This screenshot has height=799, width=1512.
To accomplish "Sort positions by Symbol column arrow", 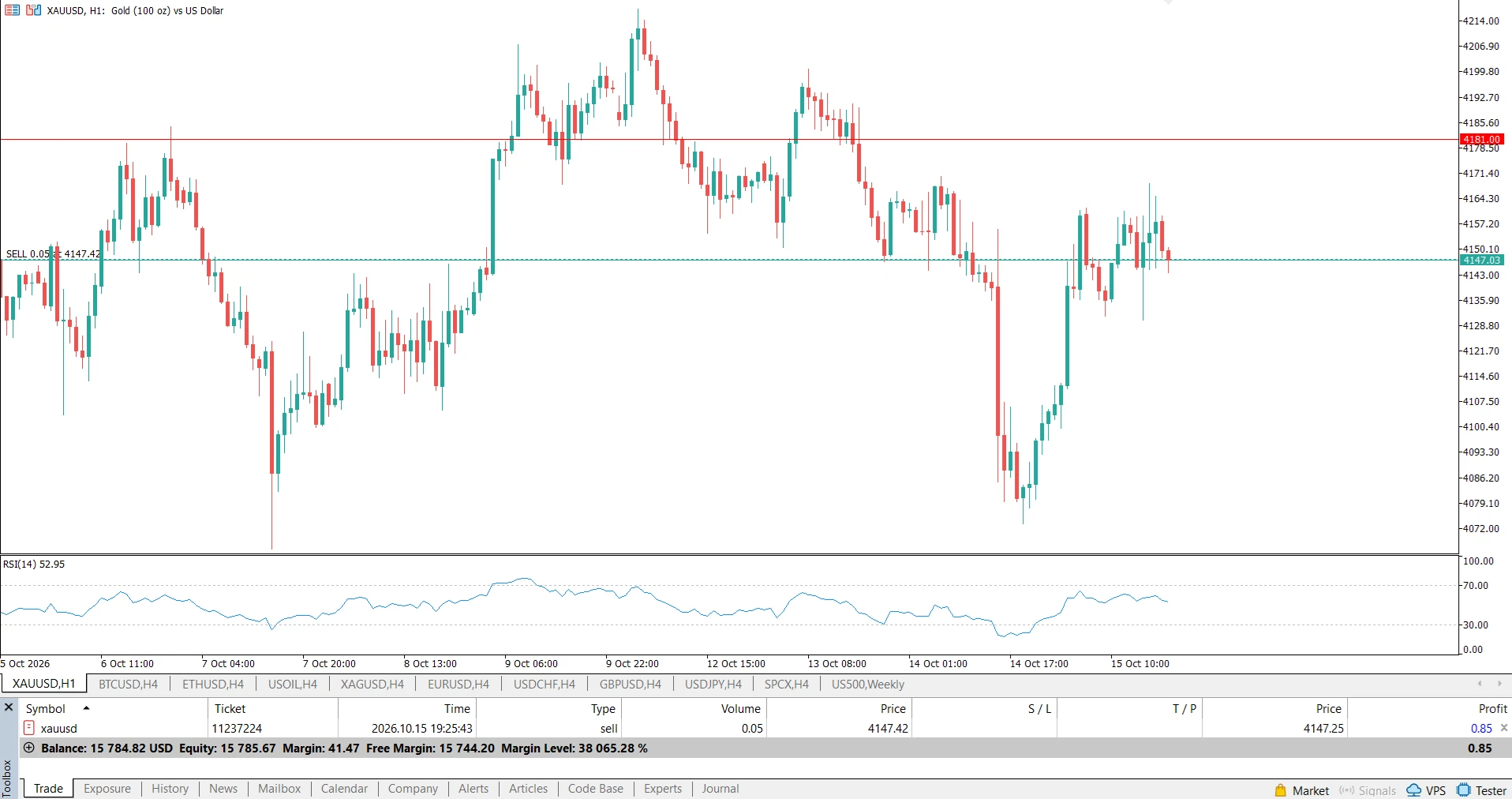I will 86,708.
